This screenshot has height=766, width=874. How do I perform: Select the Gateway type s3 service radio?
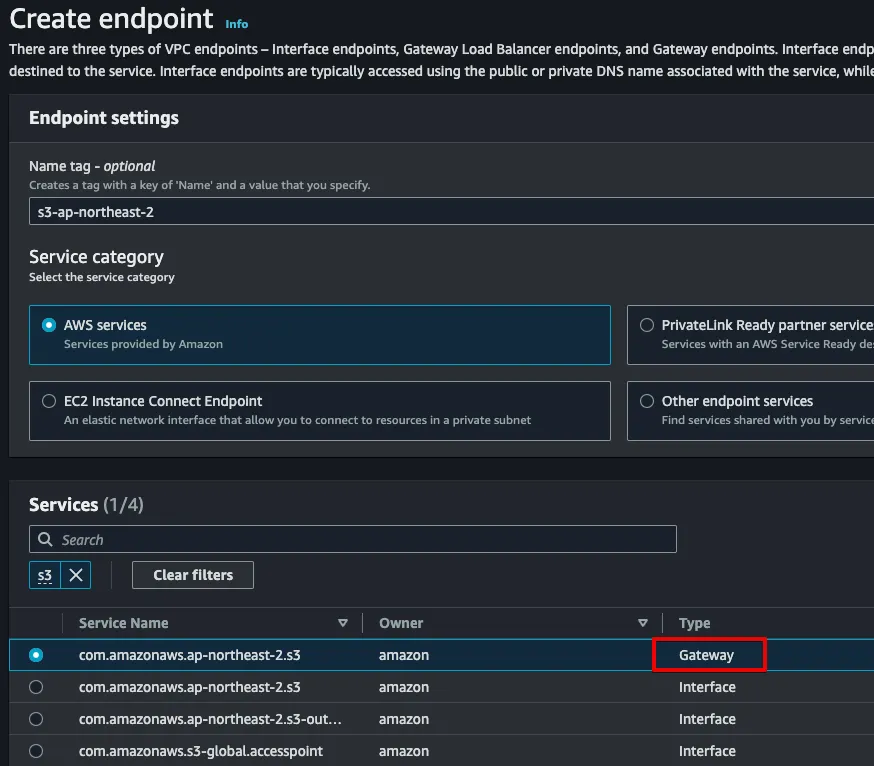37,655
